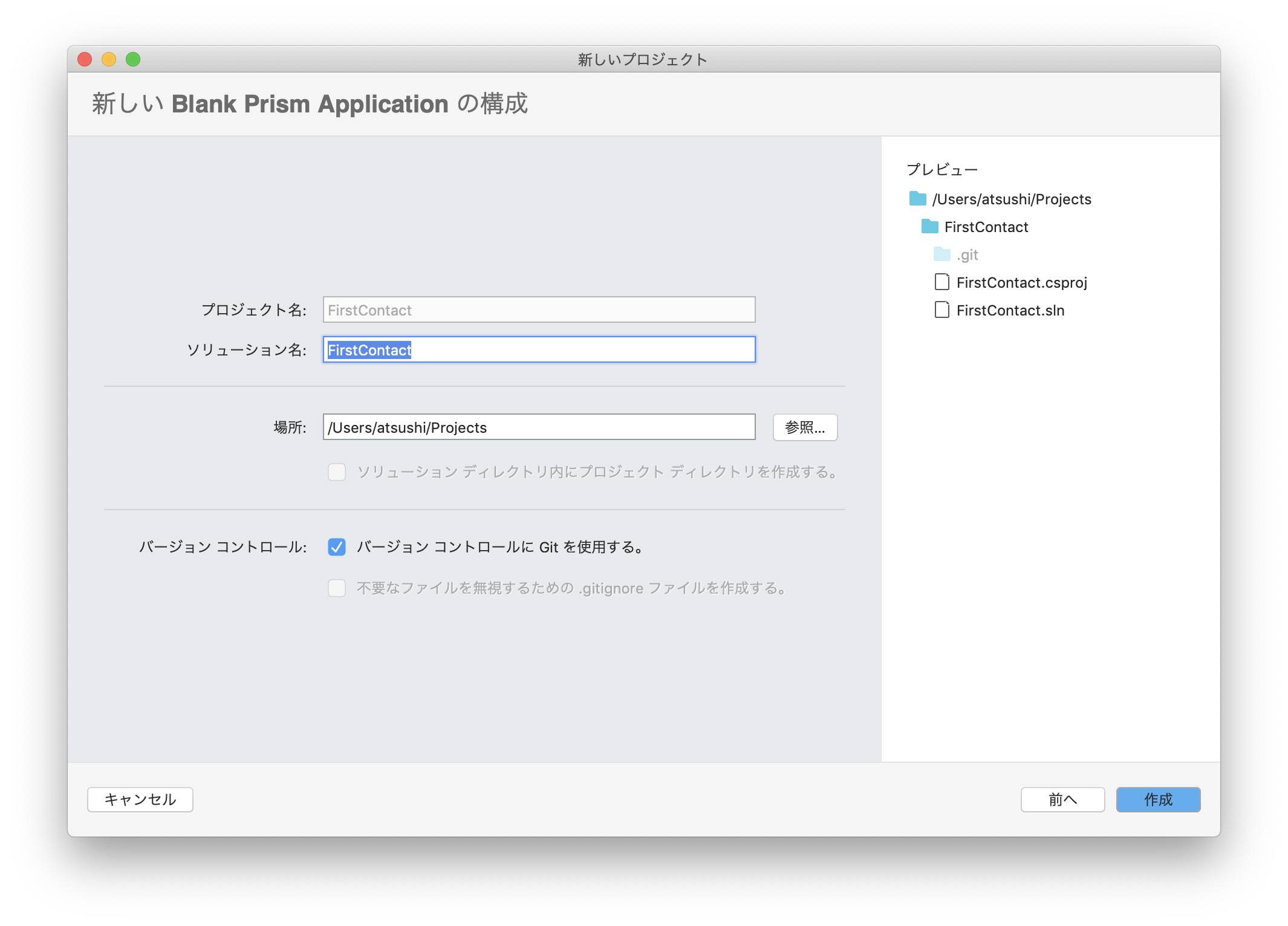Click the FirstContact.sln file icon
1288x926 pixels.
942,309
